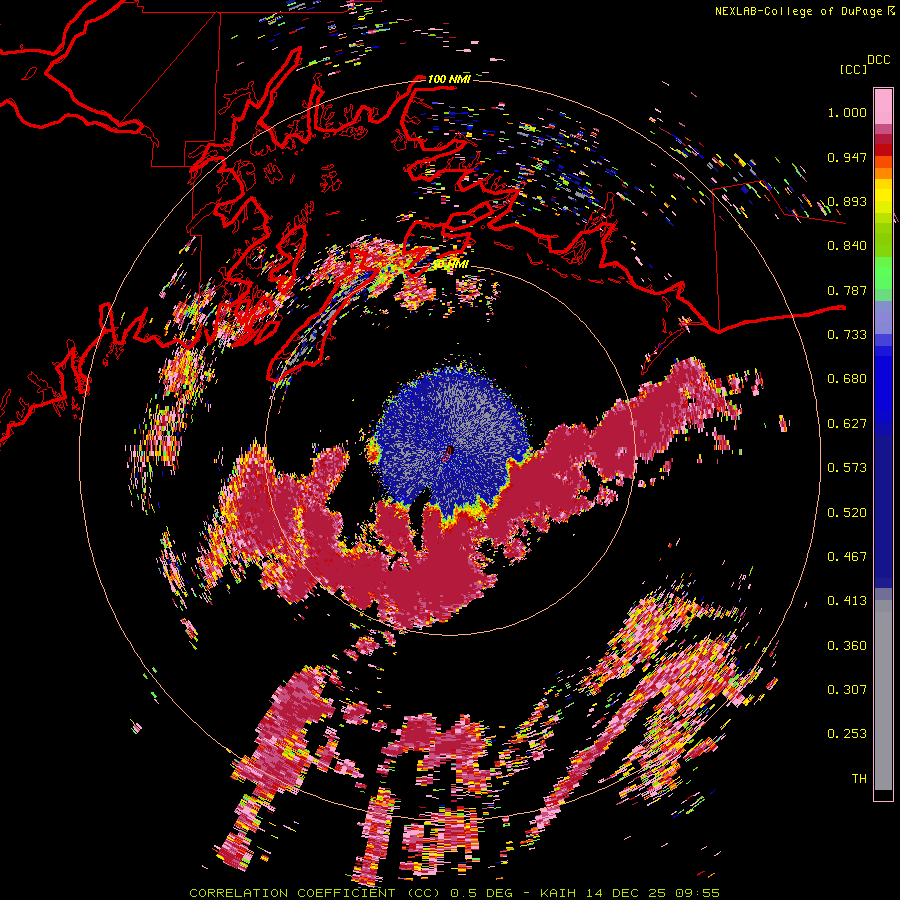
Task: Select the 0.947 scale value
Action: (x=847, y=157)
